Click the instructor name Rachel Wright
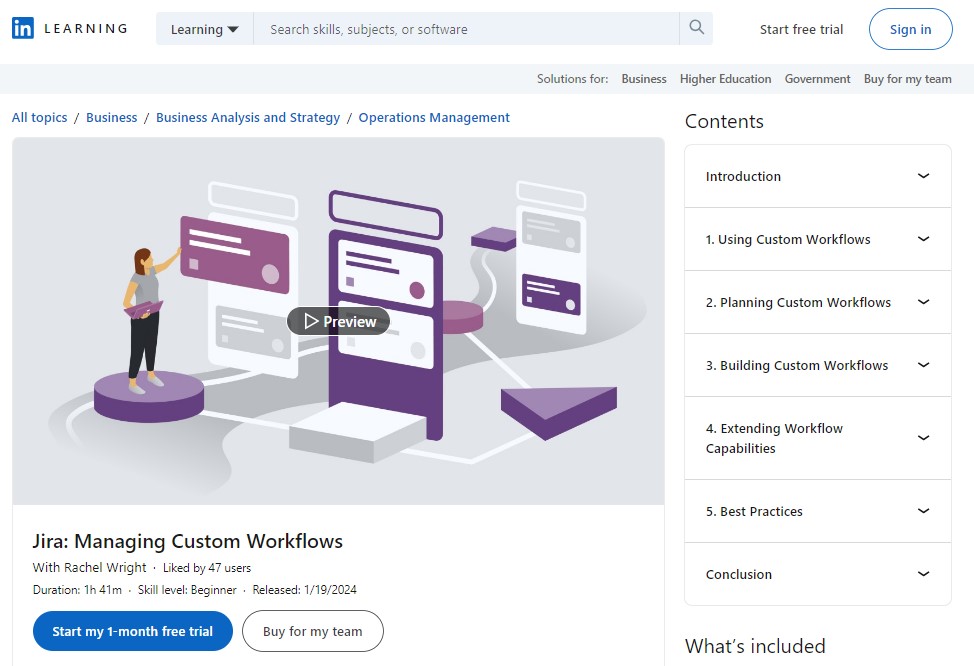This screenshot has height=666, width=974. pos(105,567)
